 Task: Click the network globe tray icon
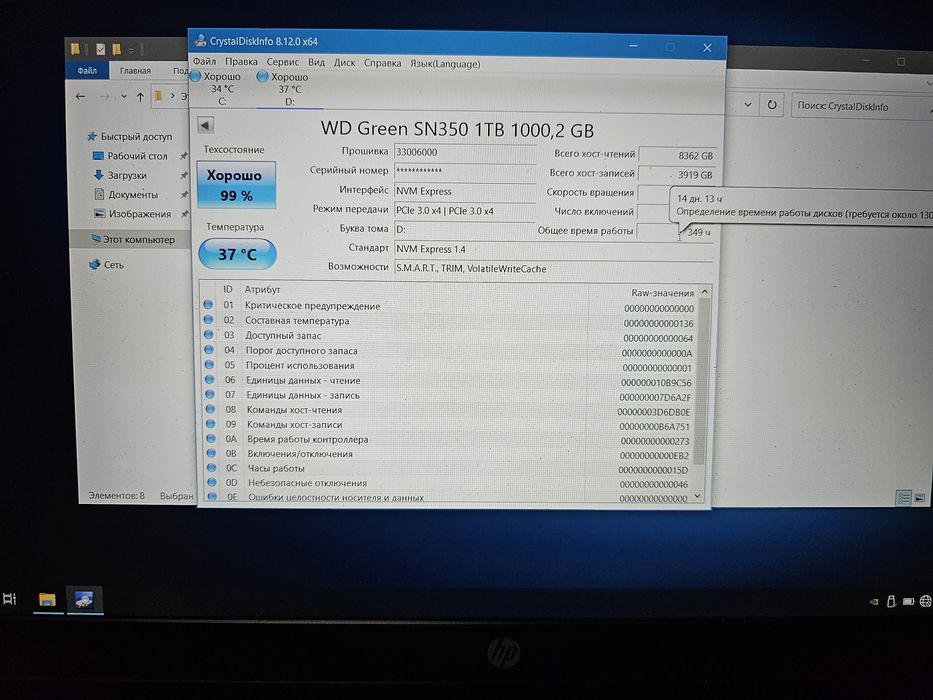pos(925,601)
